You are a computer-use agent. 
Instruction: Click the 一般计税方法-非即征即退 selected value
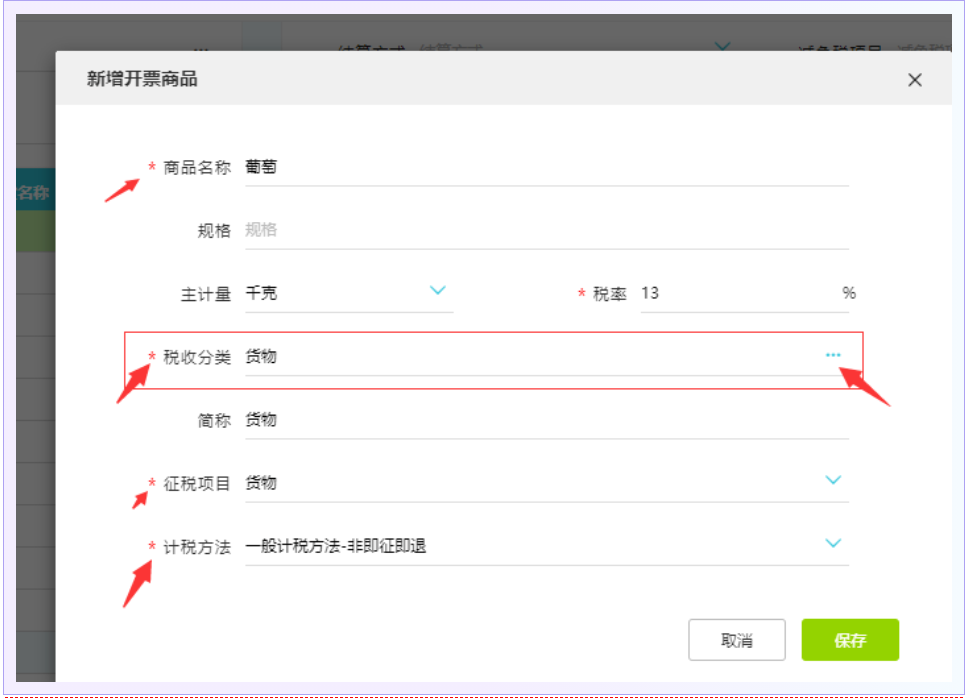pos(336,546)
